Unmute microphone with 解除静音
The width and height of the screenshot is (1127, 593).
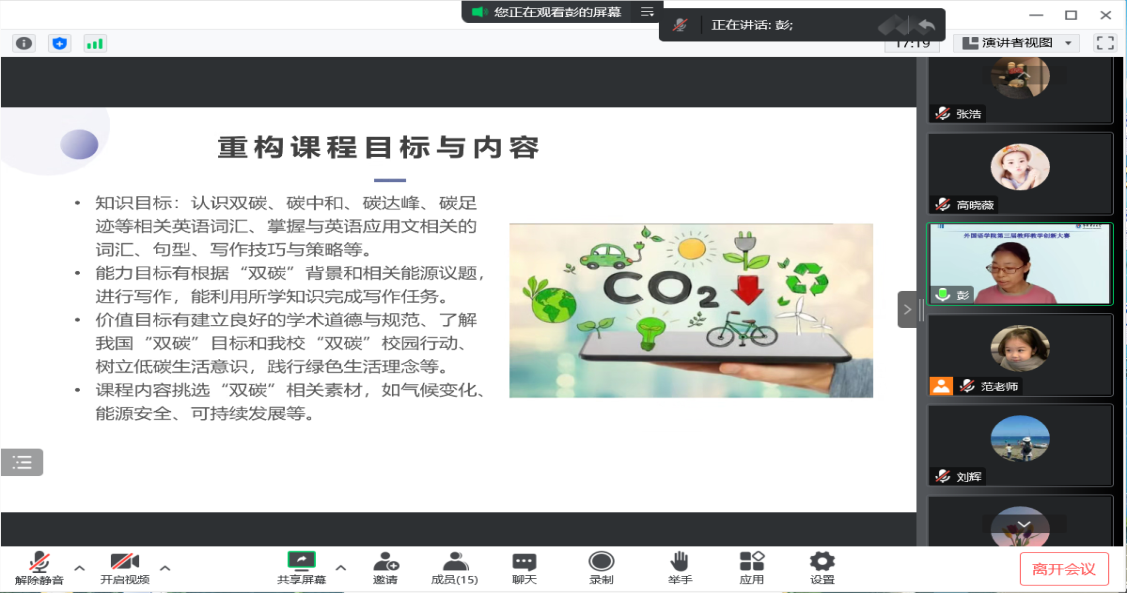click(40, 567)
